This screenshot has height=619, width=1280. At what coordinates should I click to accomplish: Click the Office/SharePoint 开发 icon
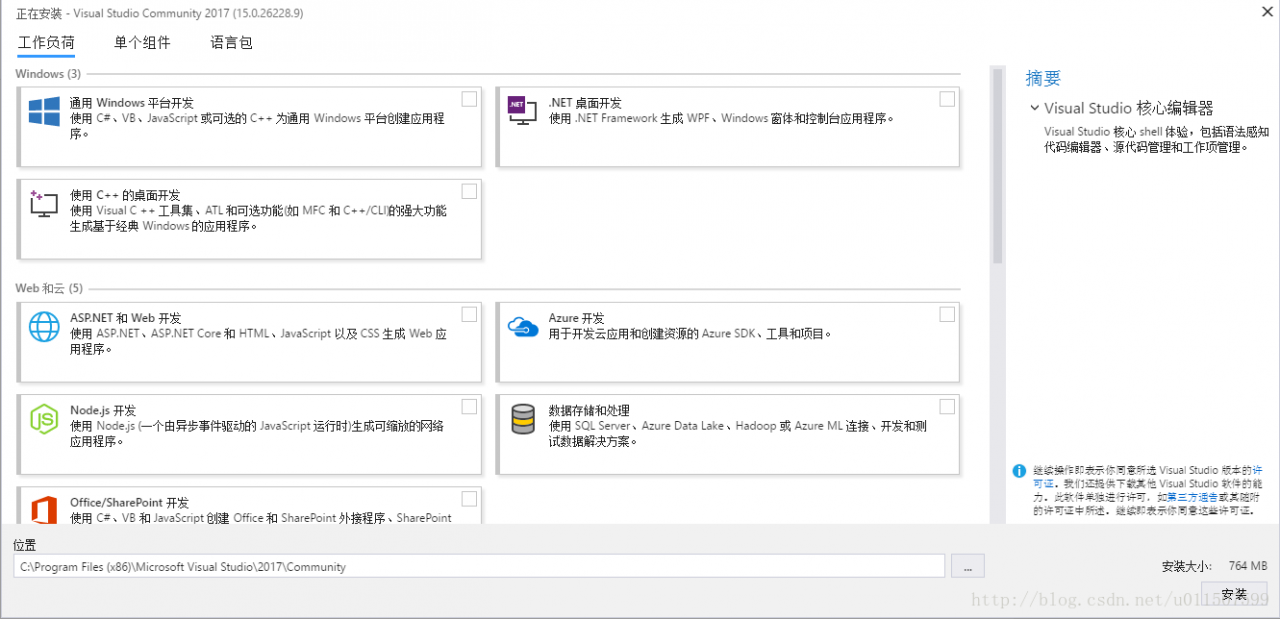tap(44, 510)
